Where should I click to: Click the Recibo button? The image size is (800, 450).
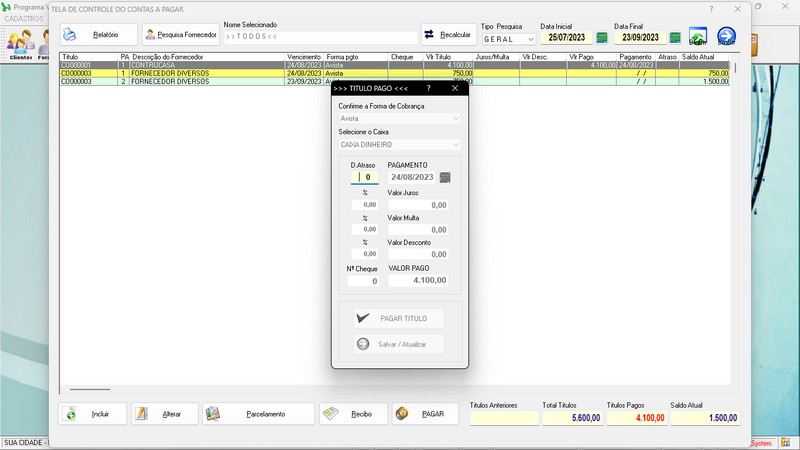pos(354,414)
